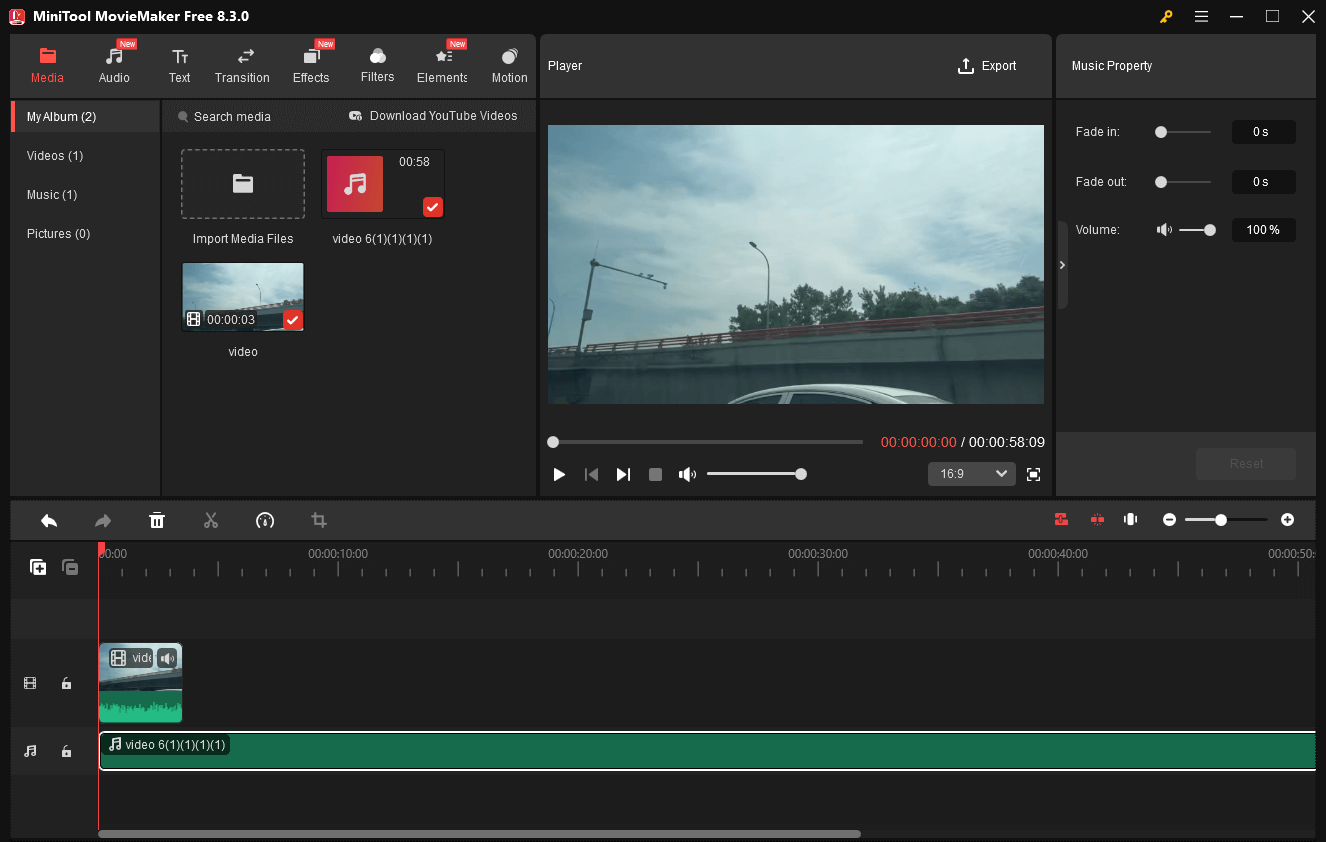This screenshot has height=842, width=1326.
Task: Click the Split scissors icon
Action: click(x=211, y=520)
